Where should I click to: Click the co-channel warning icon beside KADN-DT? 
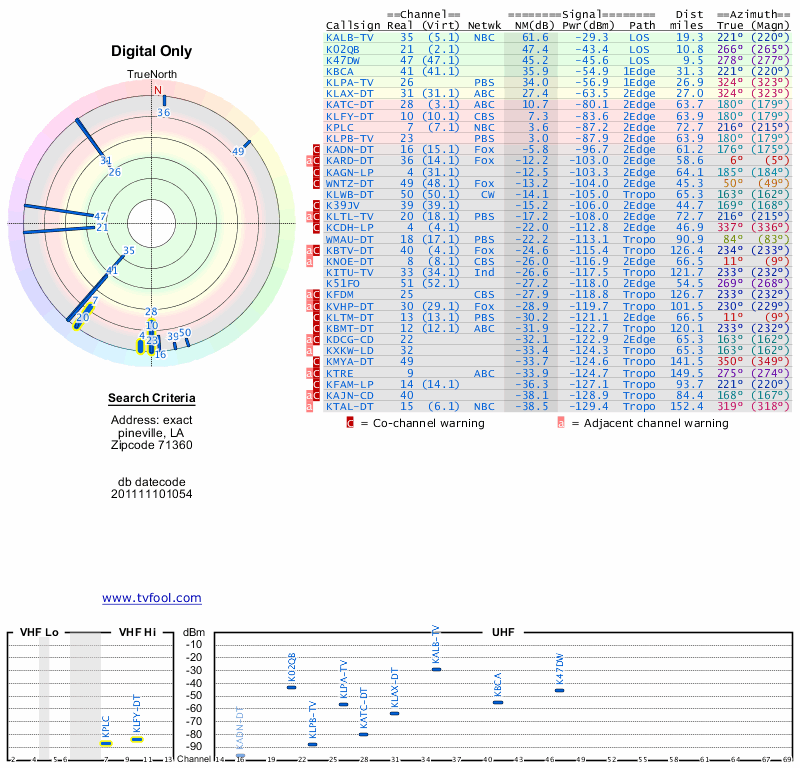318,149
